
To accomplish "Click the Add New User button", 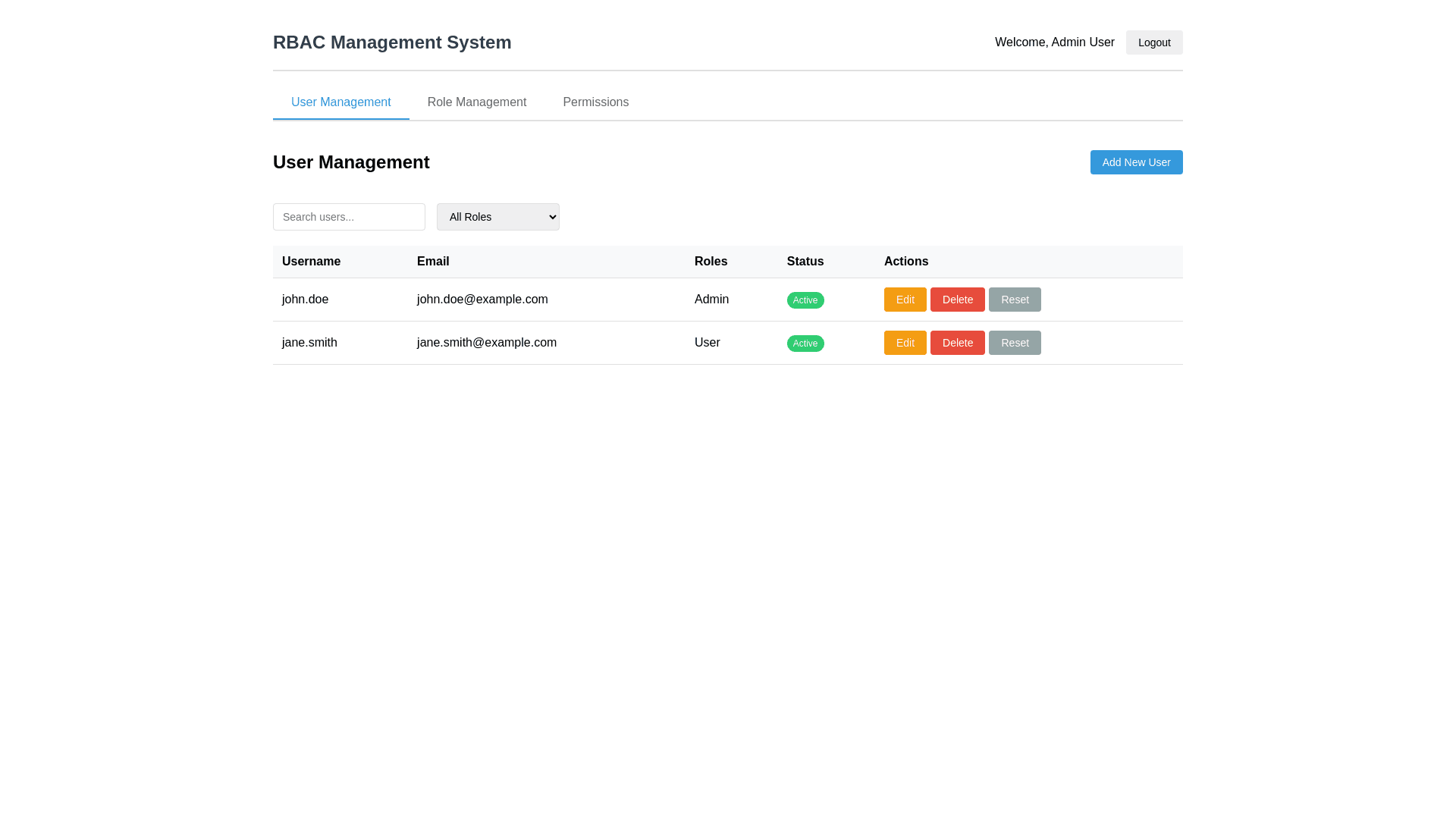I will click(x=1135, y=162).
